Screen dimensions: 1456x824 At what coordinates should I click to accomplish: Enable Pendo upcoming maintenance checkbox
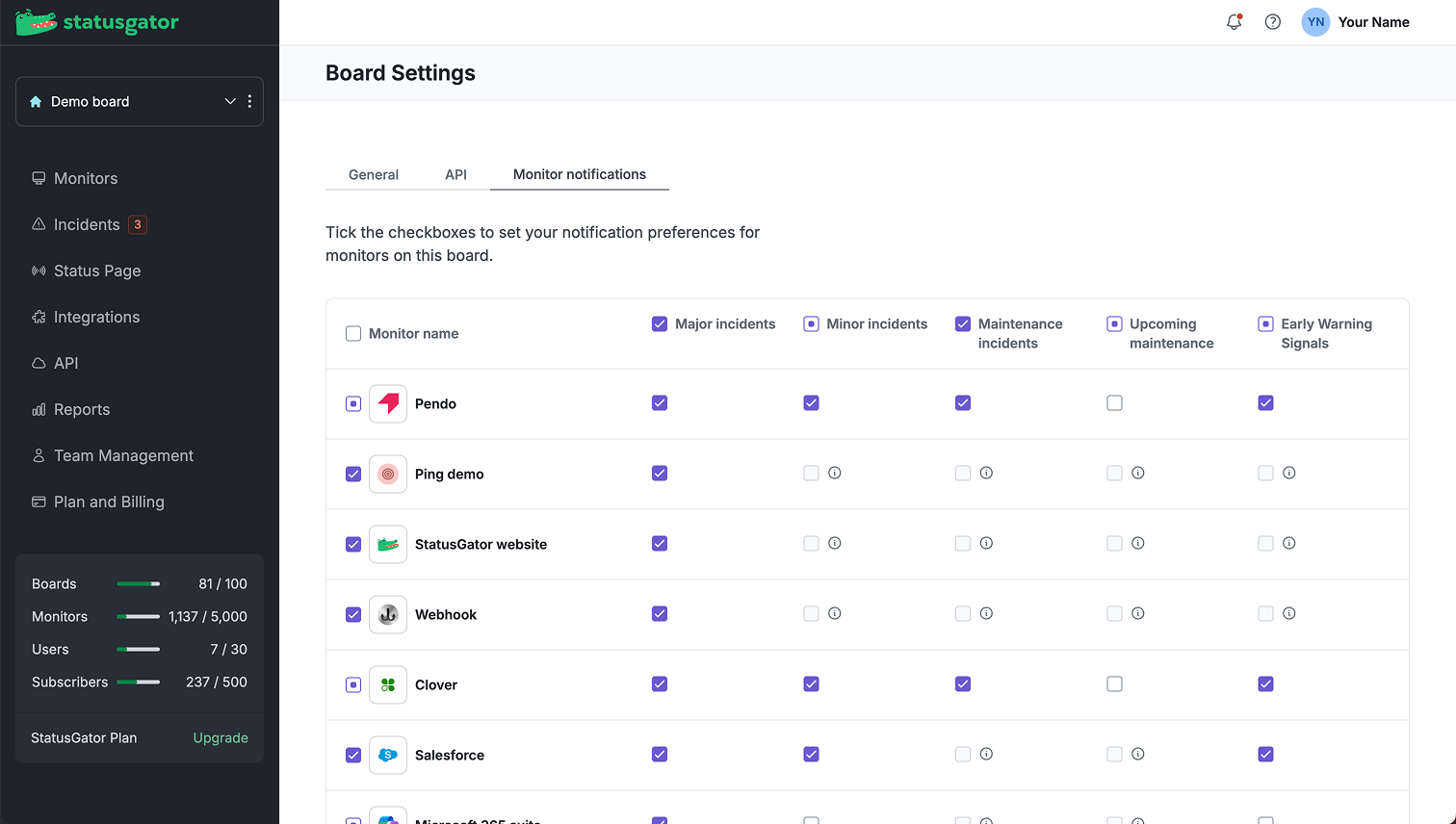1114,402
